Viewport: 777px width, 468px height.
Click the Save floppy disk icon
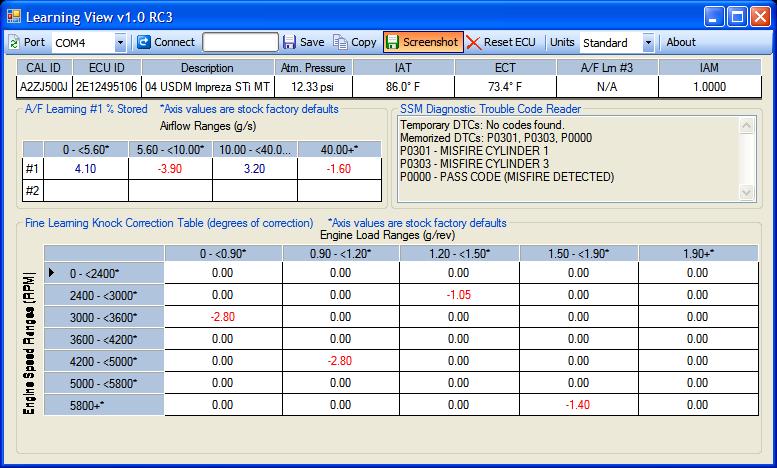click(290, 43)
